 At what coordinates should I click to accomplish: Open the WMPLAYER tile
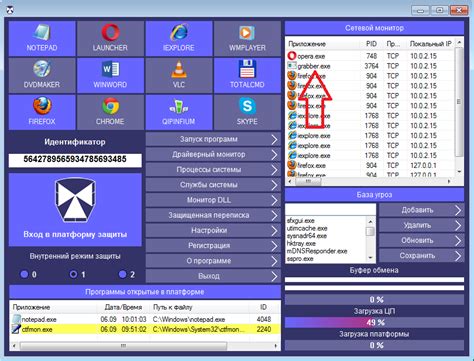tap(247, 39)
